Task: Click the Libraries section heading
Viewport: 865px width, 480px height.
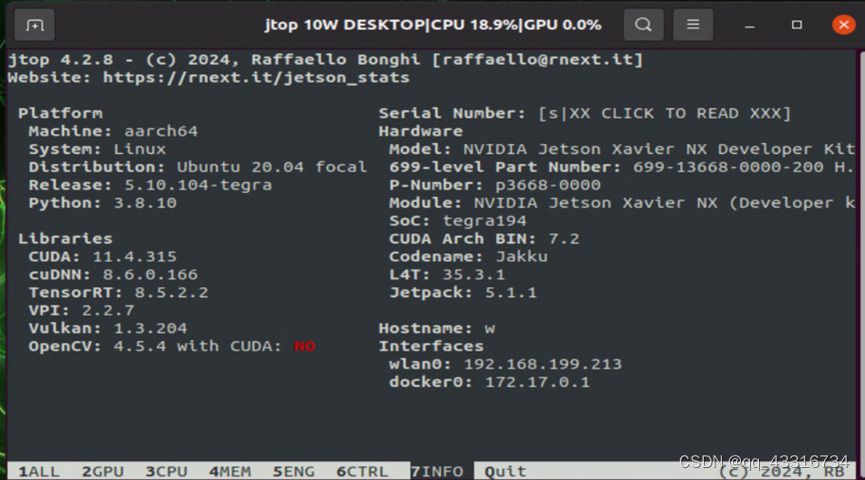Action: click(65, 239)
